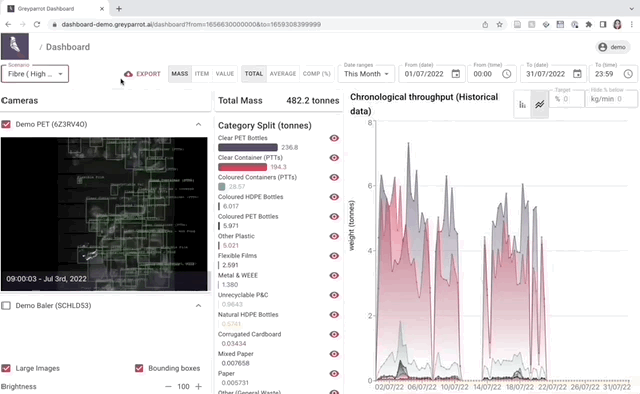Toggle visibility of Paper category
Viewport: 640px width, 394px height.
334,373
